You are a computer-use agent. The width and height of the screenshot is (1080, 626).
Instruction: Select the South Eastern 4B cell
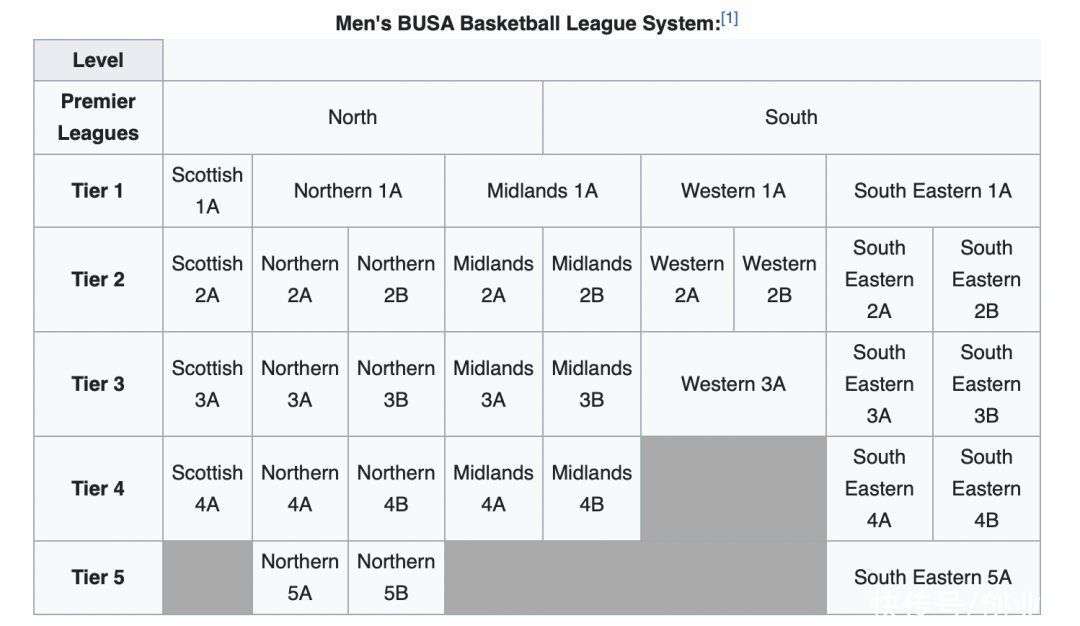986,488
